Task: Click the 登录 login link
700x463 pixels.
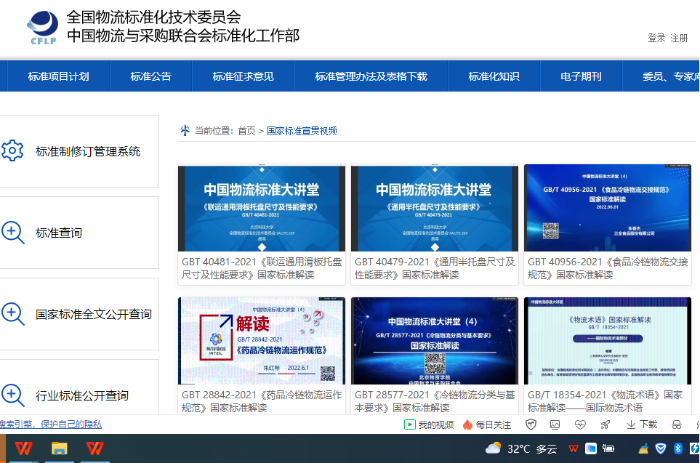Action: pyautogui.click(x=656, y=38)
